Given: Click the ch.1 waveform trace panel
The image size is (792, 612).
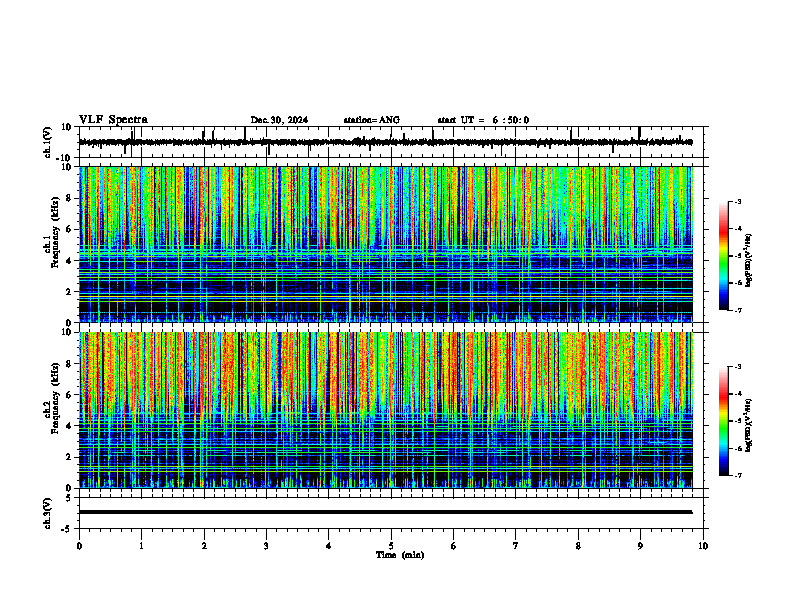Looking at the screenshot, I should 393,142.
